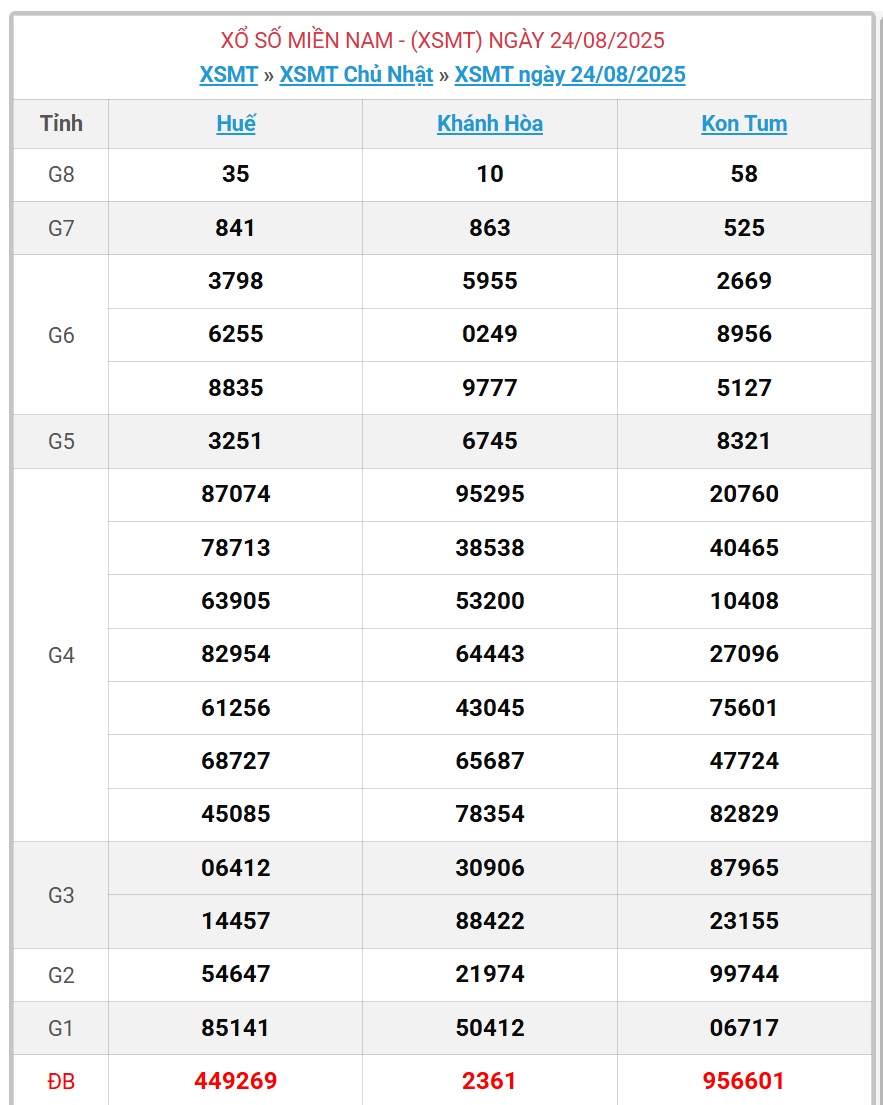Click Khánh Hòa G2 result 21974
The width and height of the screenshot is (883, 1105).
490,974
